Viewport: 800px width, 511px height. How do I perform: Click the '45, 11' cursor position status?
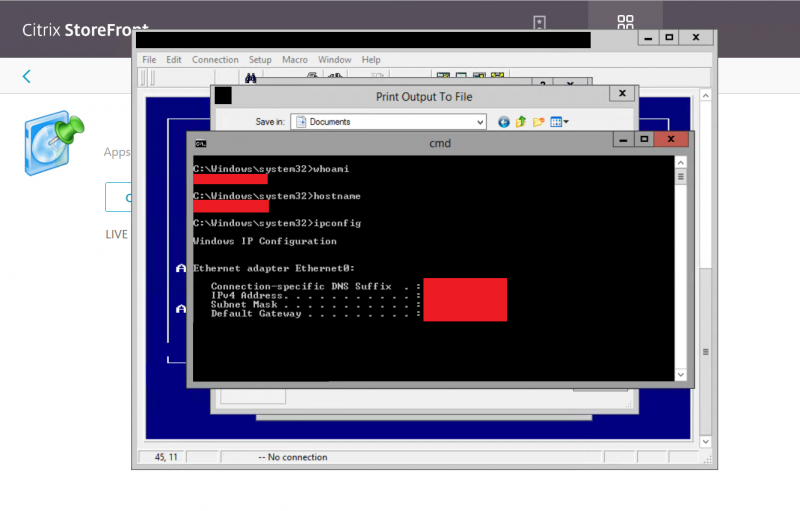(166, 457)
